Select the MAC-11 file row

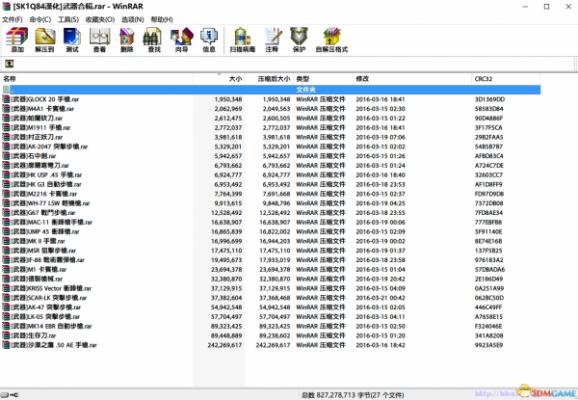pos(271,222)
